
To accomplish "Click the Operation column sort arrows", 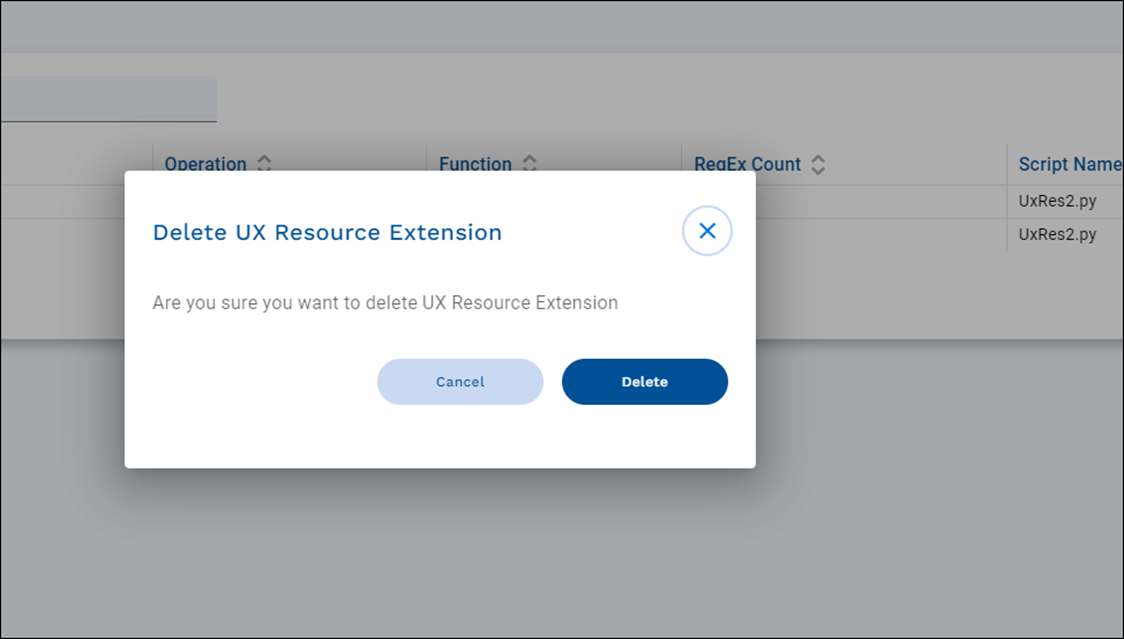I will click(264, 164).
